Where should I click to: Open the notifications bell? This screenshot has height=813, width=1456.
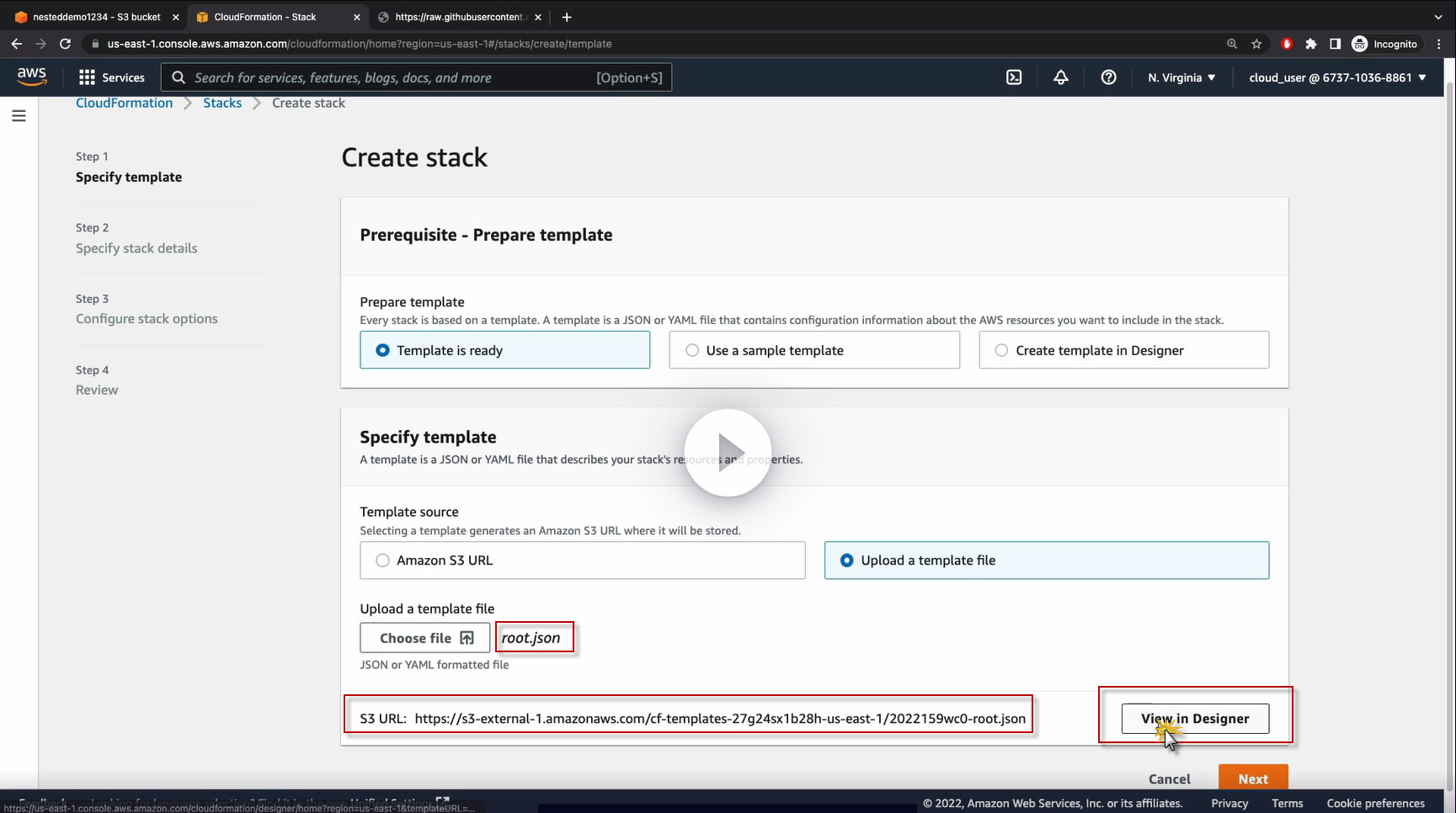click(1061, 77)
